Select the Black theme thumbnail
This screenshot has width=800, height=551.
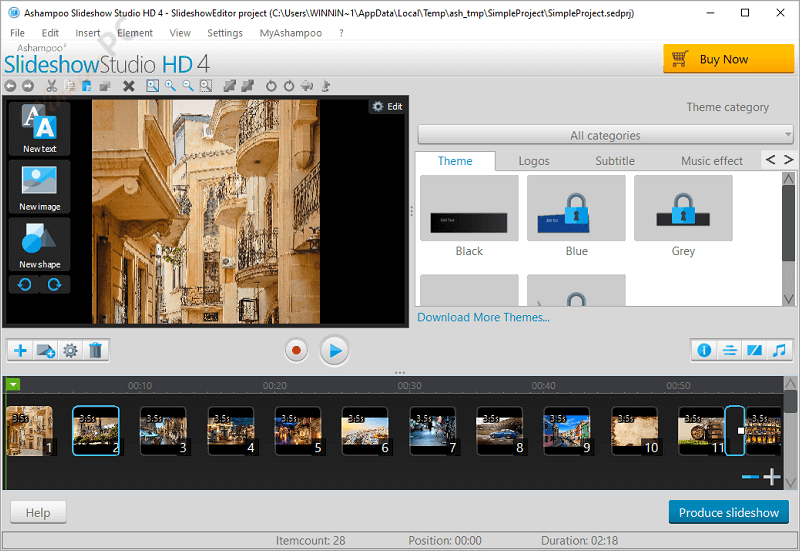tap(469, 208)
